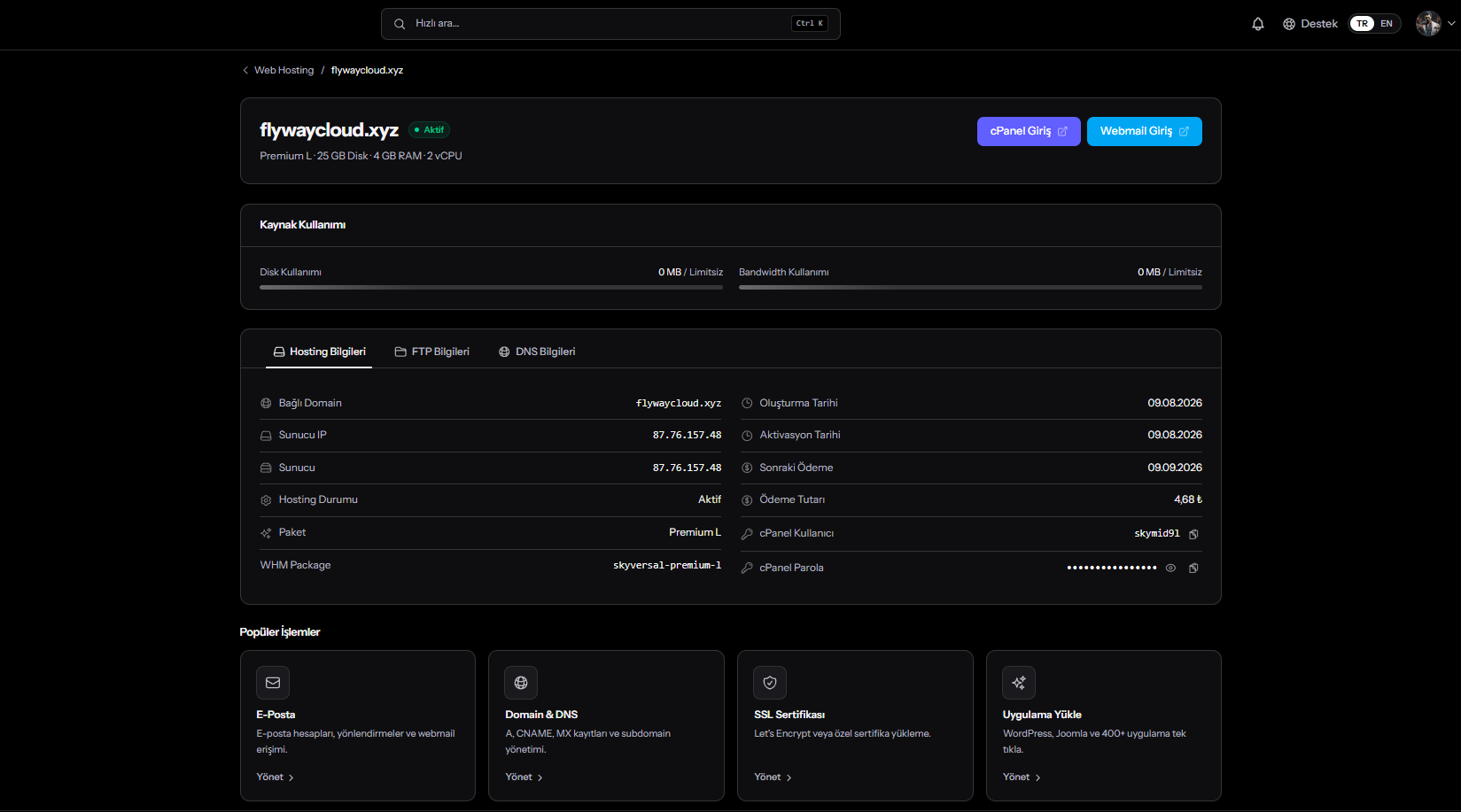
Task: Click the Paket sparkle icon
Action: click(x=266, y=533)
